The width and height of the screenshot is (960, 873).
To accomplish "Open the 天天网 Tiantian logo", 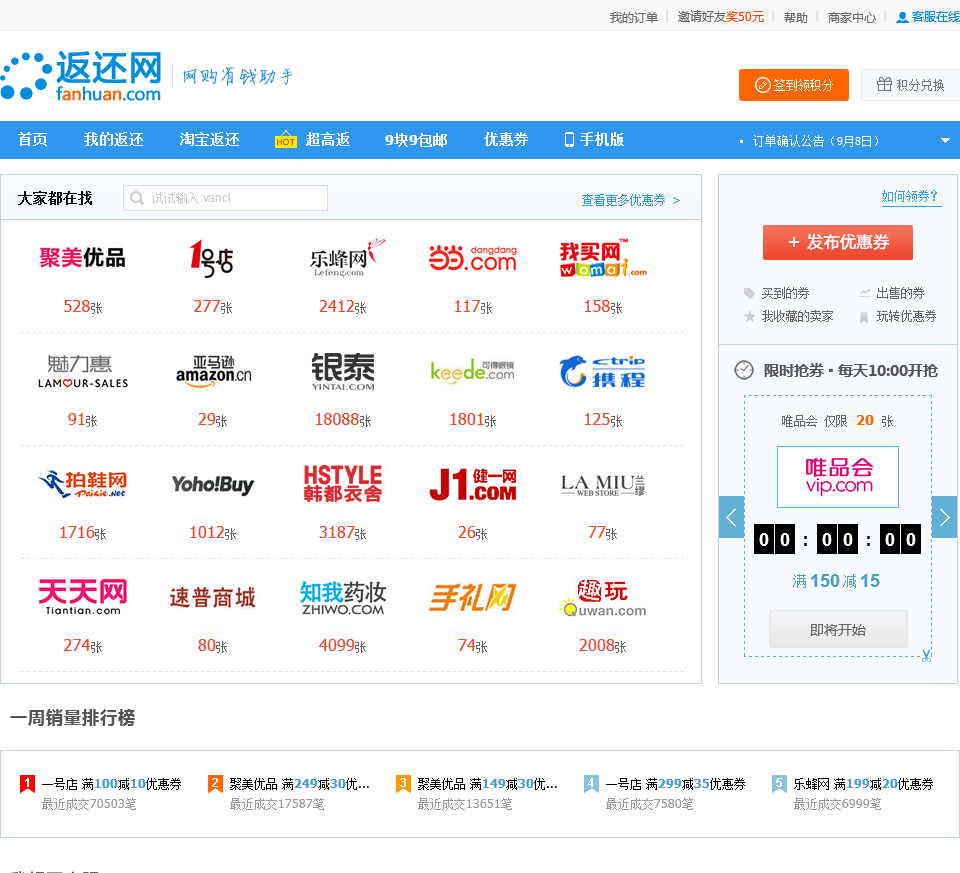I will (83, 597).
